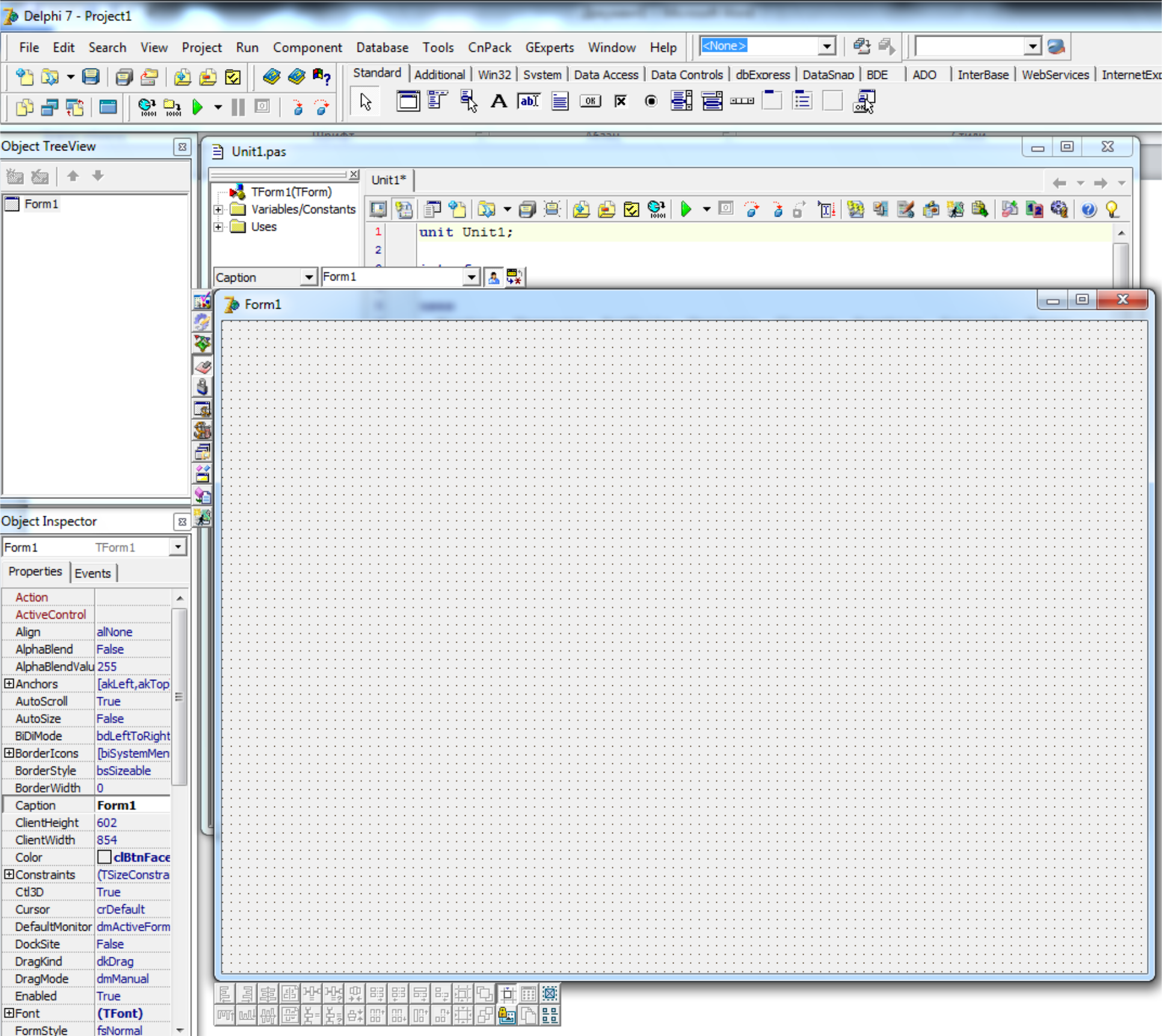
Task: Click the Color property clBtnFace swatch
Action: [104, 857]
